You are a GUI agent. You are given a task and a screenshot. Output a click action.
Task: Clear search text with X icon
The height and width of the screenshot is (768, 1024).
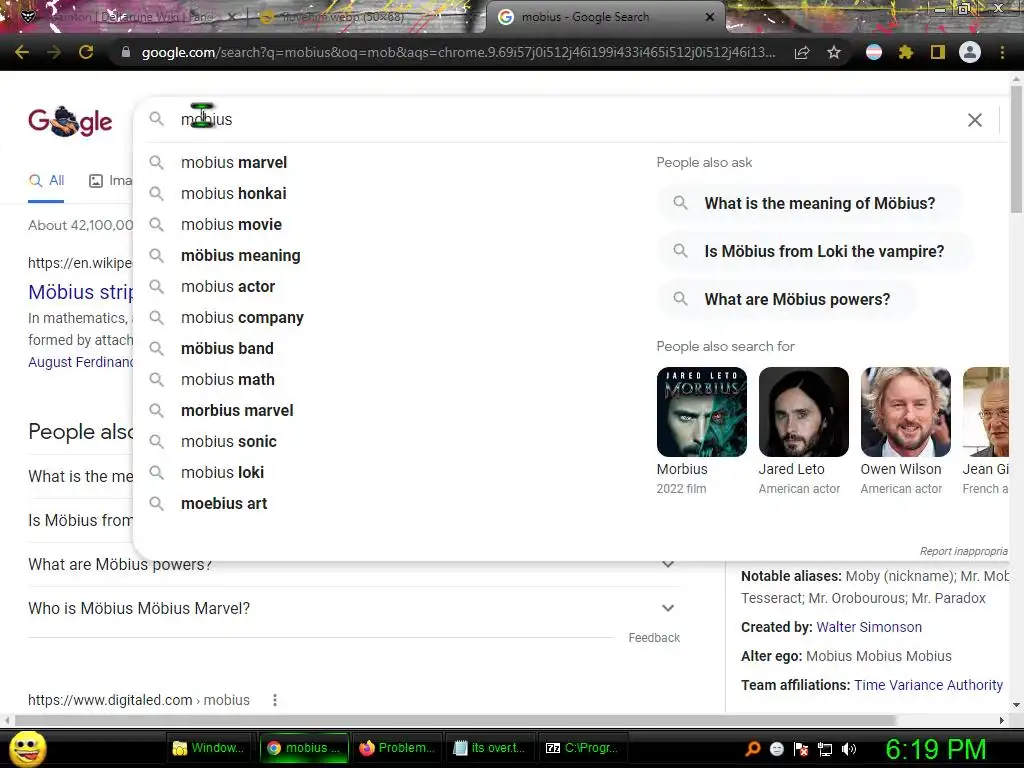pos(974,120)
